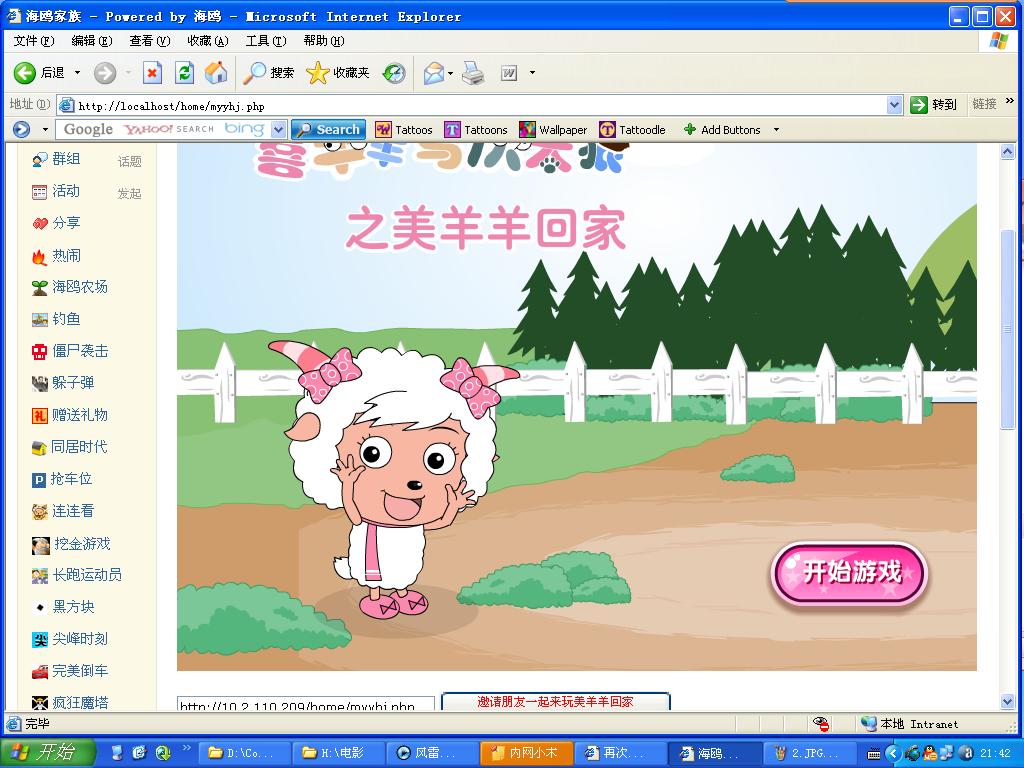This screenshot has width=1024, height=768.
Task: Open the back button history dropdown
Action: click(x=77, y=72)
